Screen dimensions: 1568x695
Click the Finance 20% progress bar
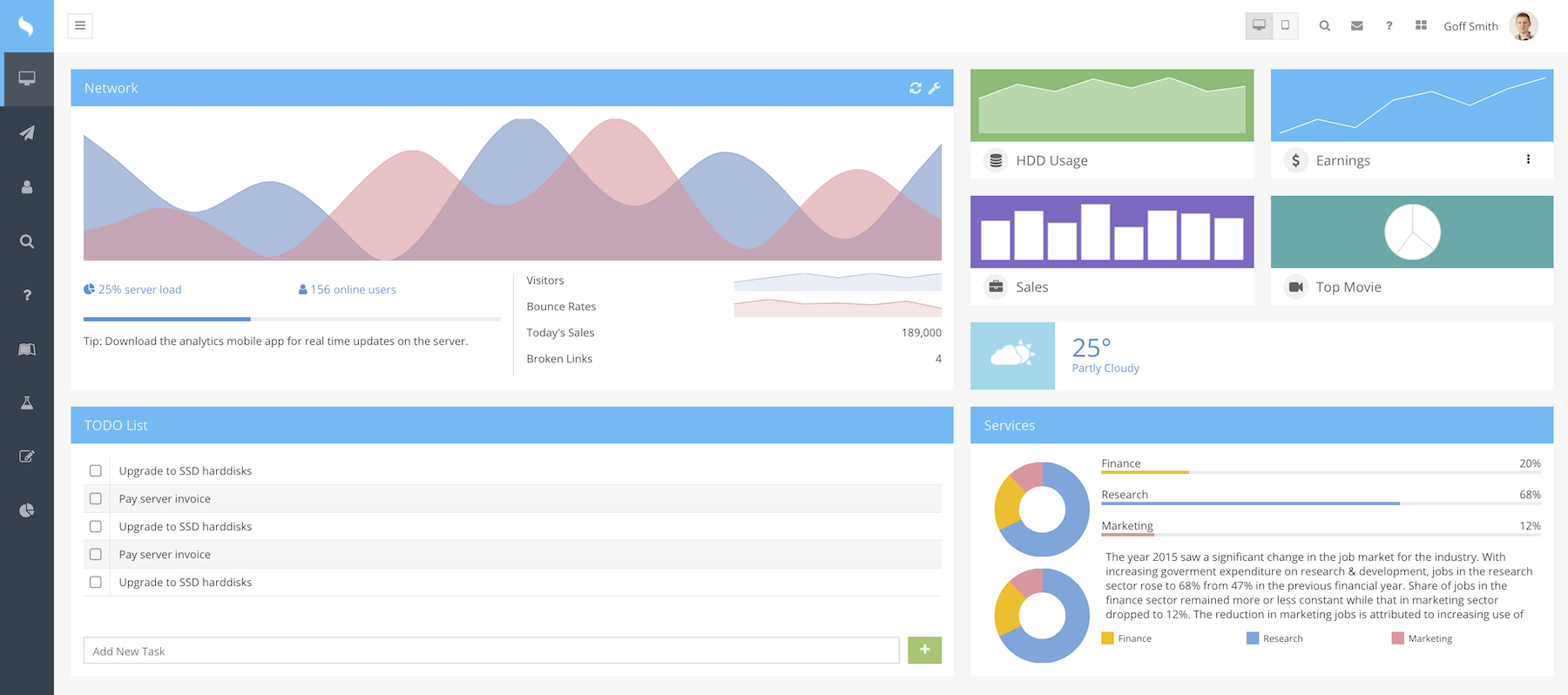tap(1321, 472)
